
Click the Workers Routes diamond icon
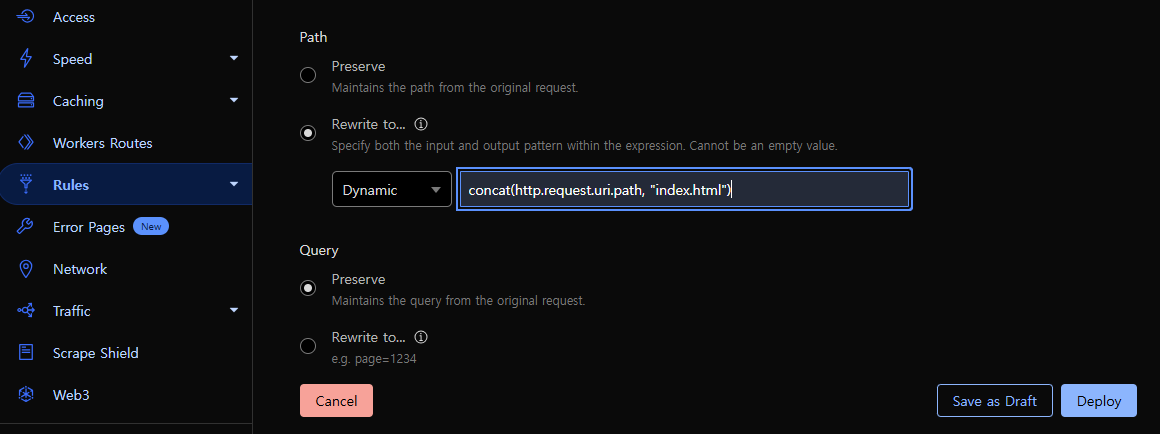(x=26, y=143)
